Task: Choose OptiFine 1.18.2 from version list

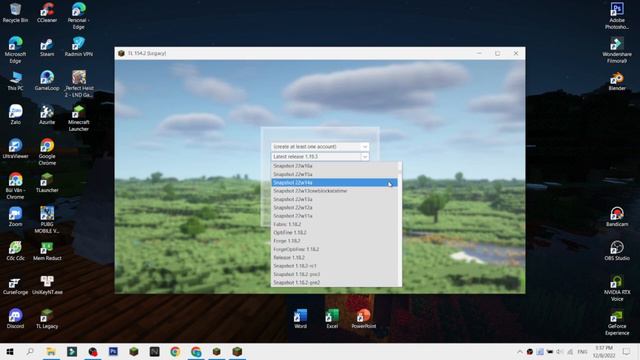Action: (x=334, y=232)
